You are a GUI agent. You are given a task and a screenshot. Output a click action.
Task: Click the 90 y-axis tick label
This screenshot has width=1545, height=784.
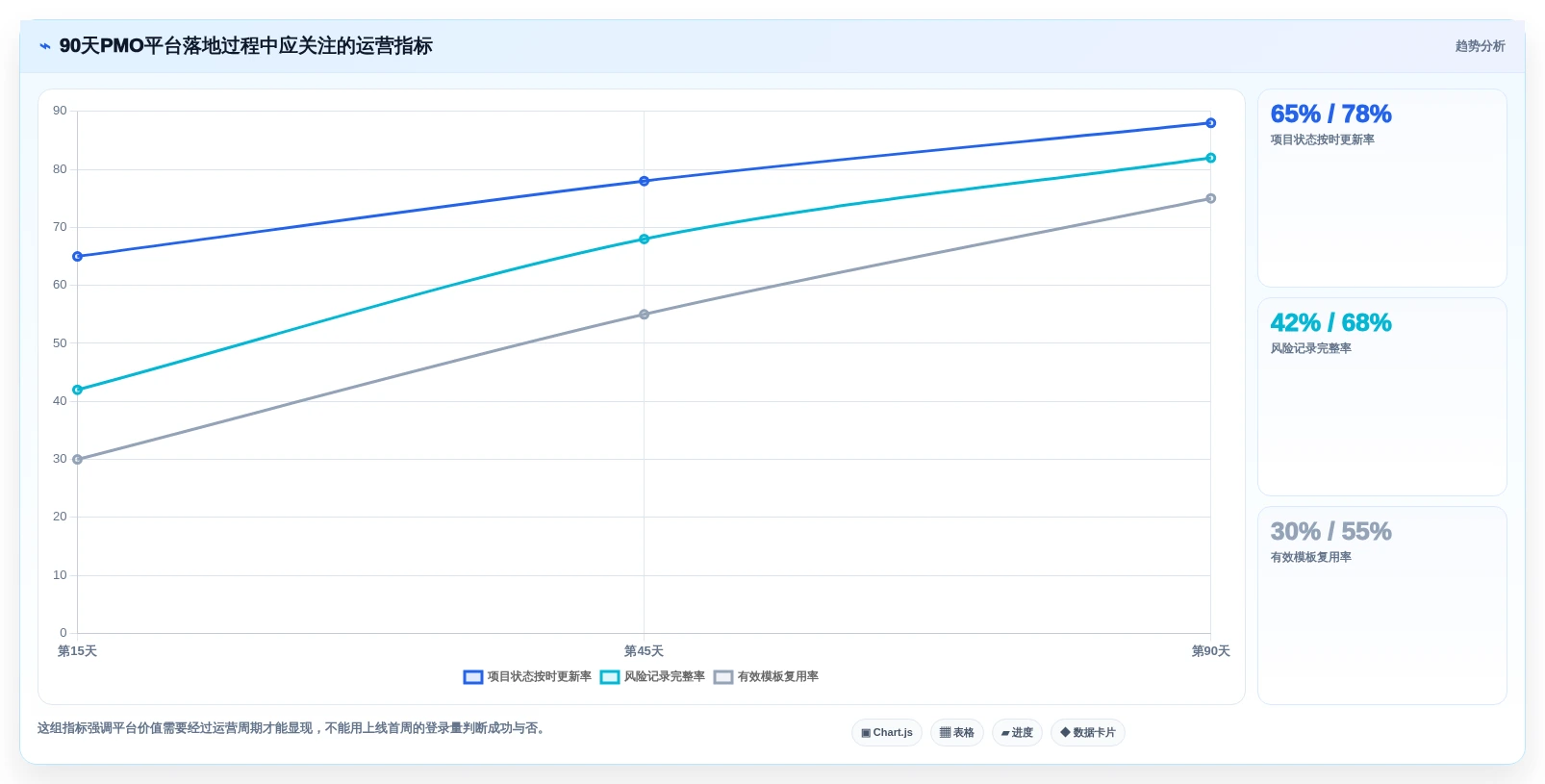pyautogui.click(x=60, y=111)
